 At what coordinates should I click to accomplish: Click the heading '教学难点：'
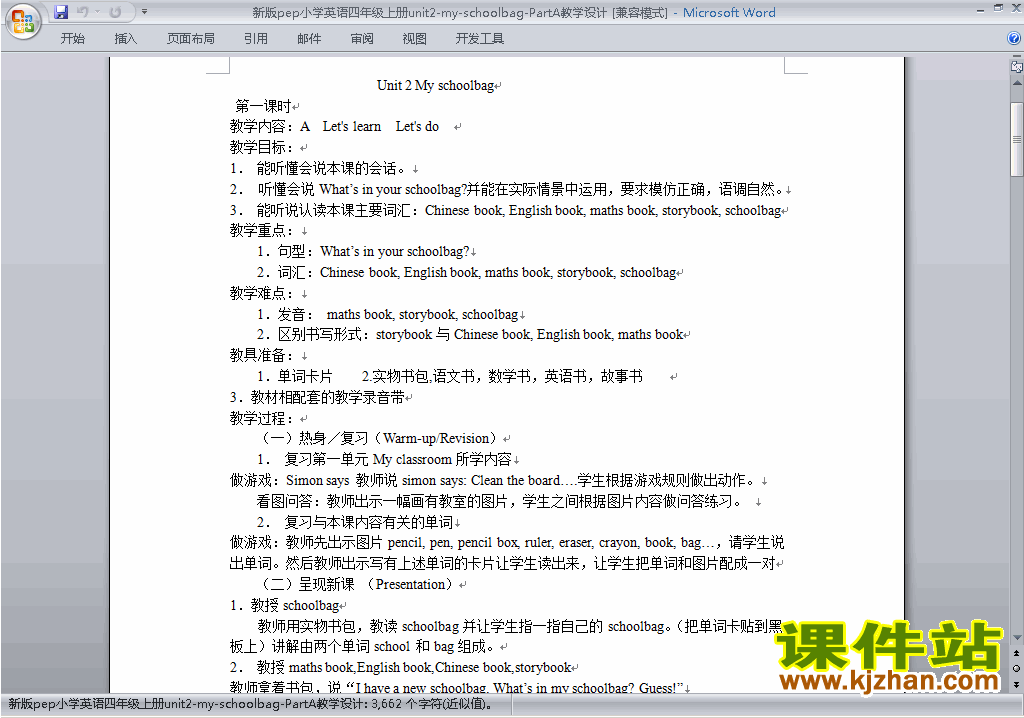tap(261, 293)
